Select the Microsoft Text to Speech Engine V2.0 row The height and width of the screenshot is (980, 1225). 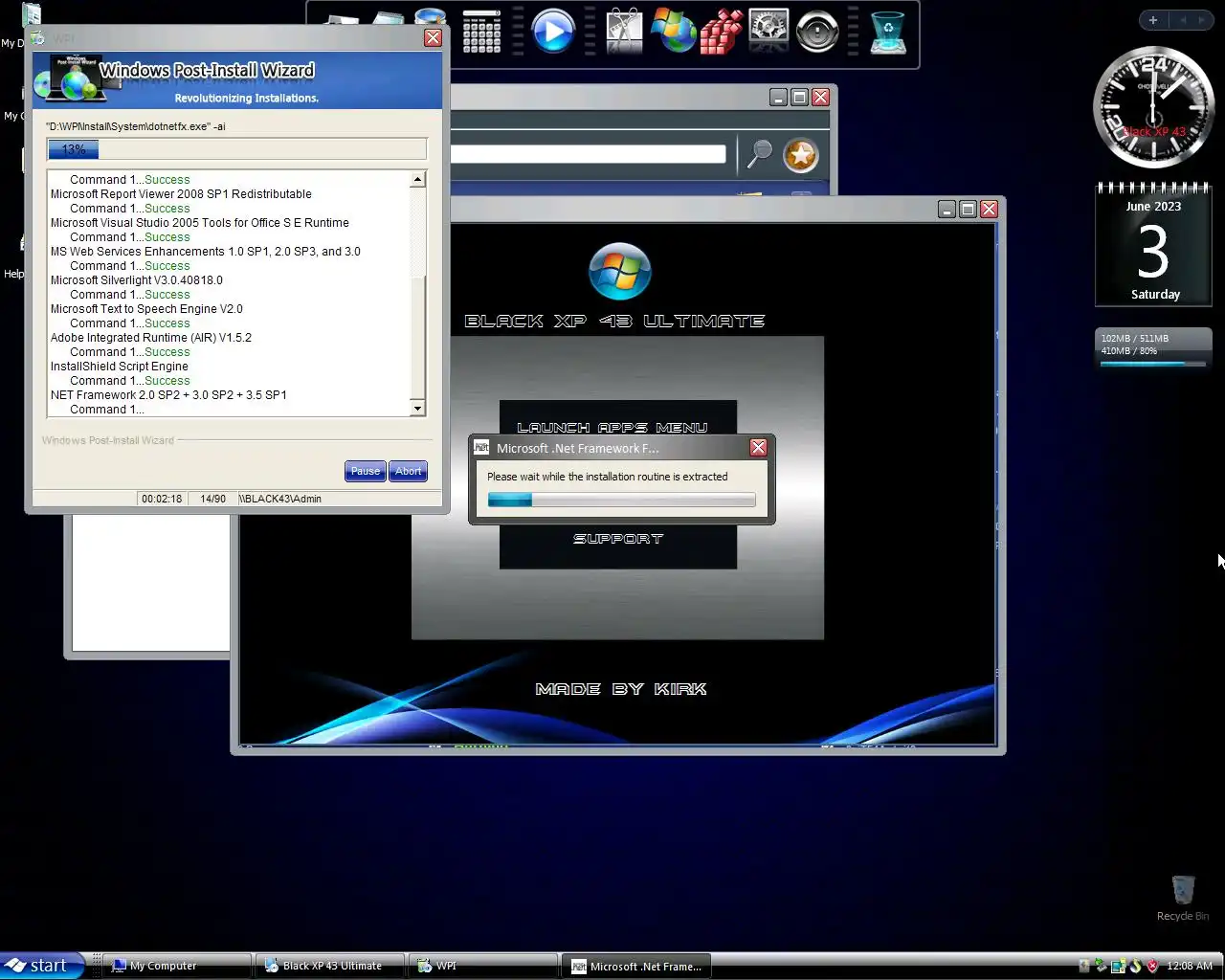coord(146,308)
